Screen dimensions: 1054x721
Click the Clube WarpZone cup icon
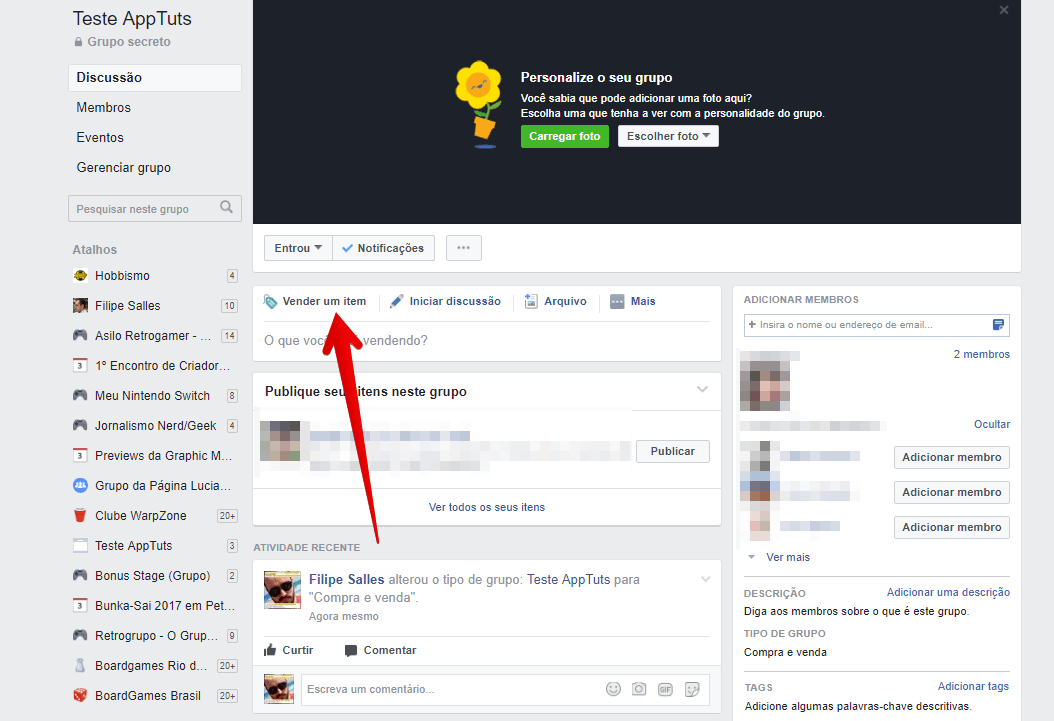click(x=80, y=515)
